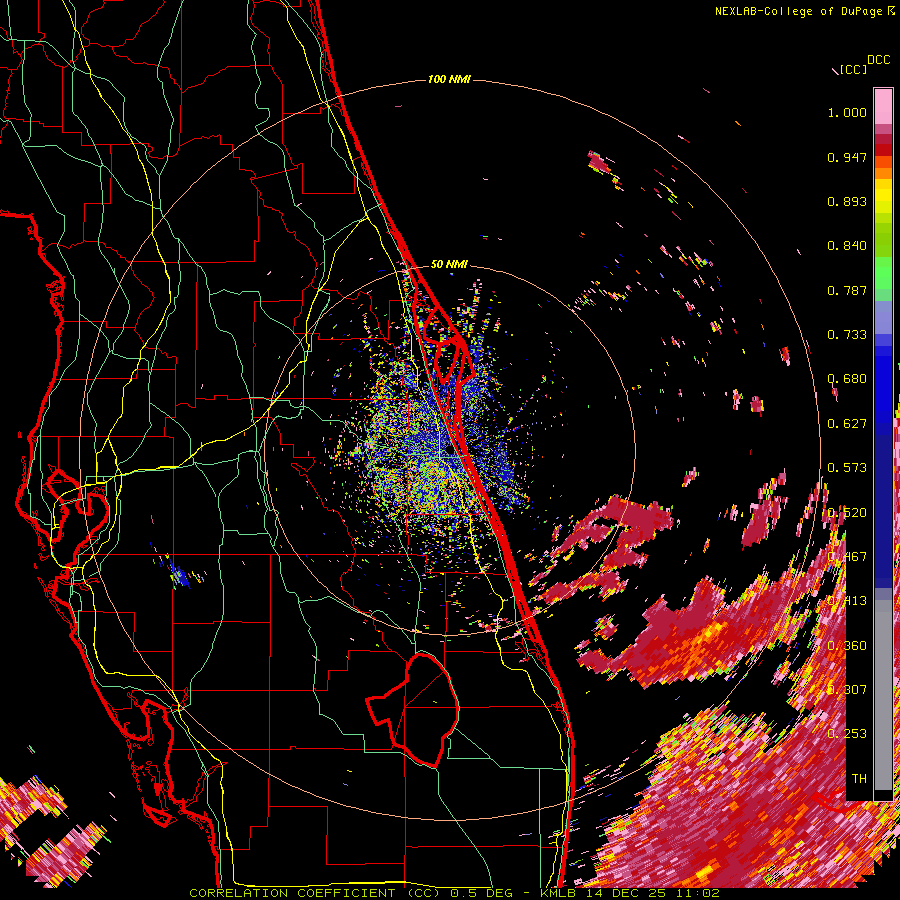Click the 0.840 scale value

(847, 246)
